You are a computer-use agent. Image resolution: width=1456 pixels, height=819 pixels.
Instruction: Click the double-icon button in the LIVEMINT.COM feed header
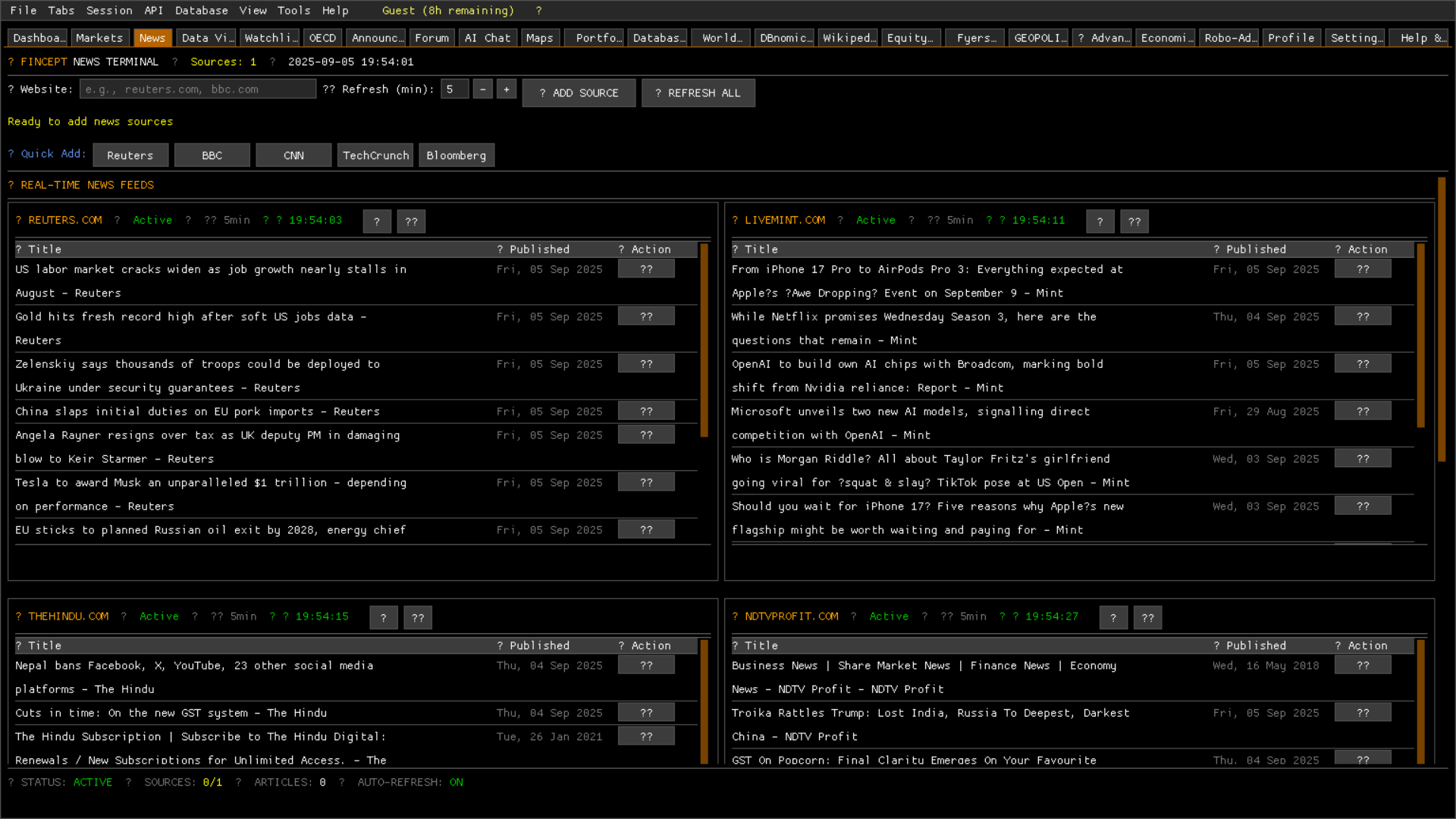coord(1134,221)
